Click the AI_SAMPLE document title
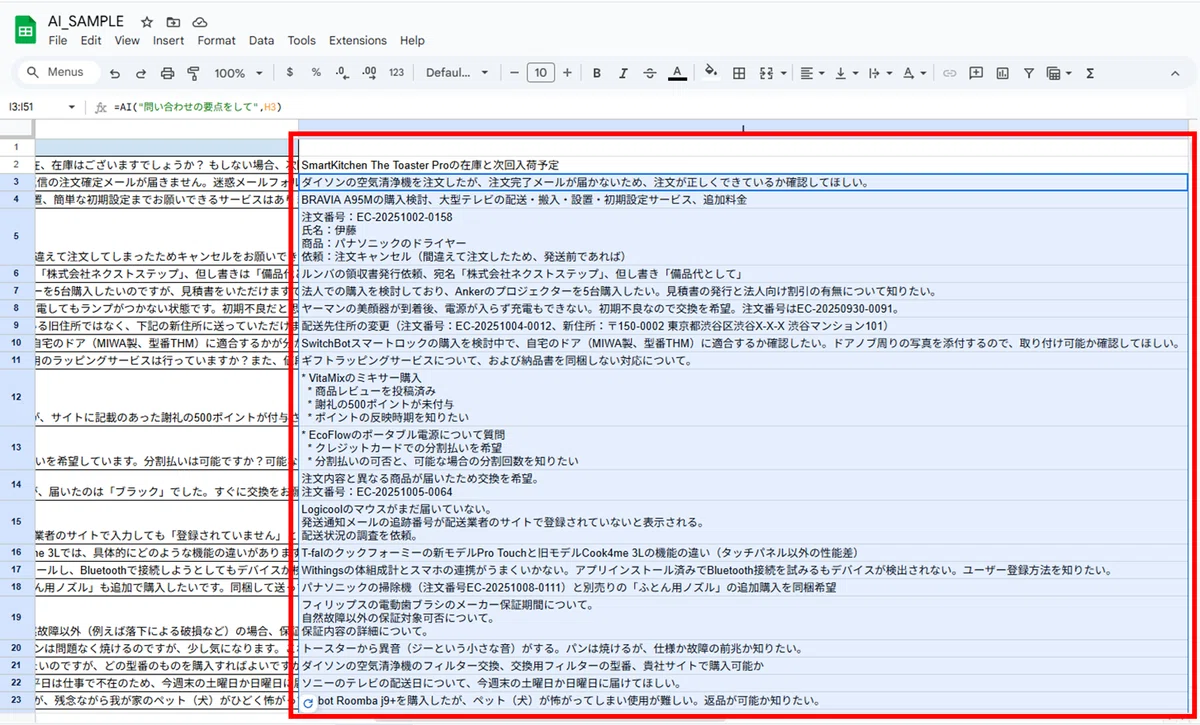Image resolution: width=1200 pixels, height=725 pixels. coord(86,21)
